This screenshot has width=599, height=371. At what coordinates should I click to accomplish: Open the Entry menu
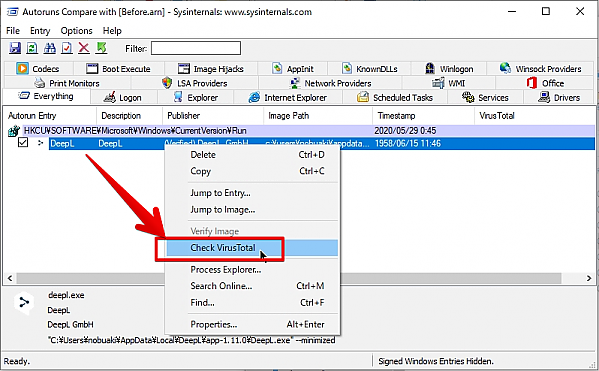click(x=40, y=31)
